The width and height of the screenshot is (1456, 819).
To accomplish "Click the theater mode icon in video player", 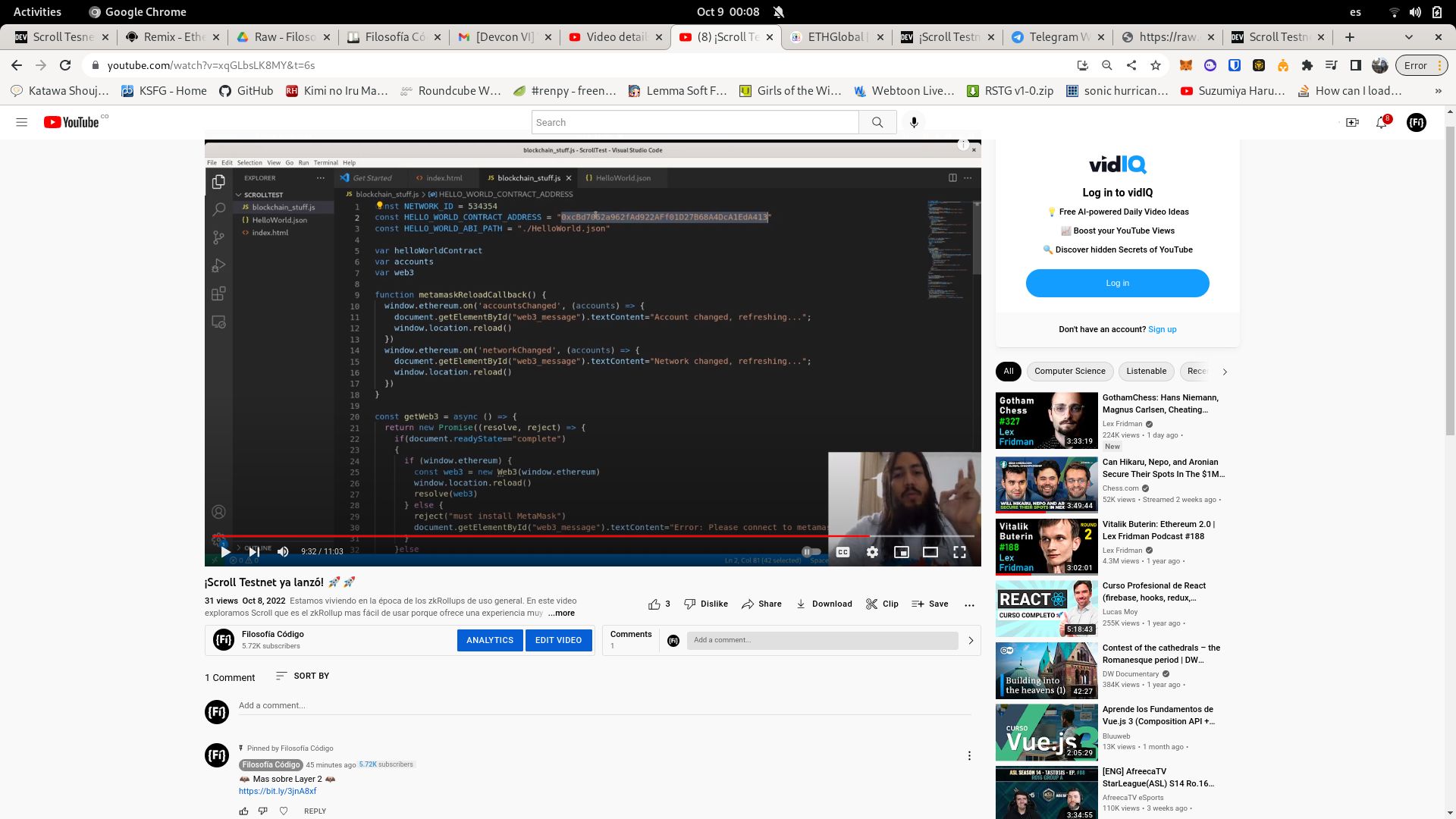I will point(930,551).
